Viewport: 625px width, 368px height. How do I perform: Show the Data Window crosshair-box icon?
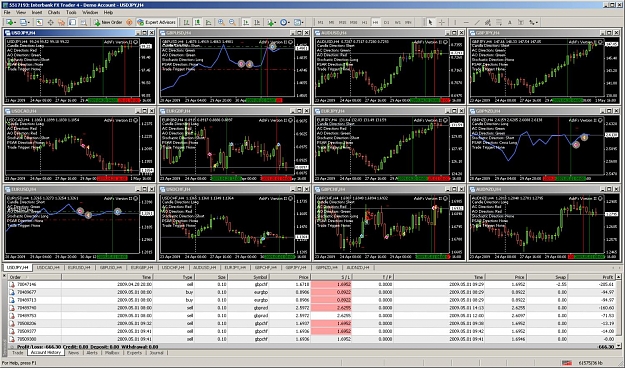tap(50, 22)
